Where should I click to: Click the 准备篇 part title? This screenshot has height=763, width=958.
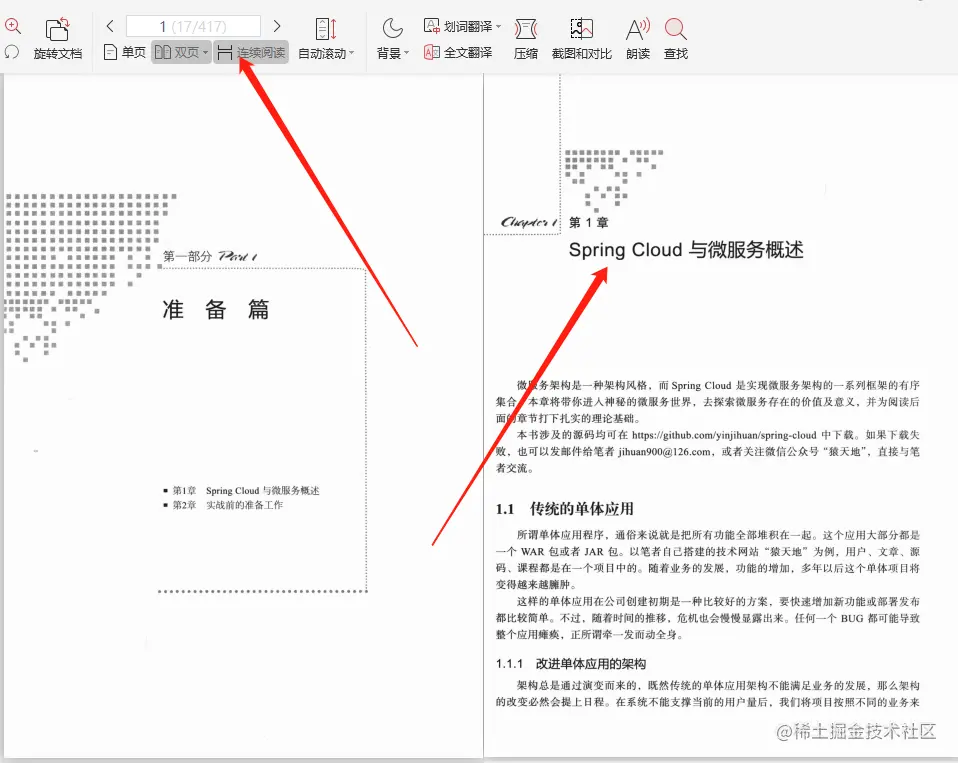pyautogui.click(x=216, y=310)
